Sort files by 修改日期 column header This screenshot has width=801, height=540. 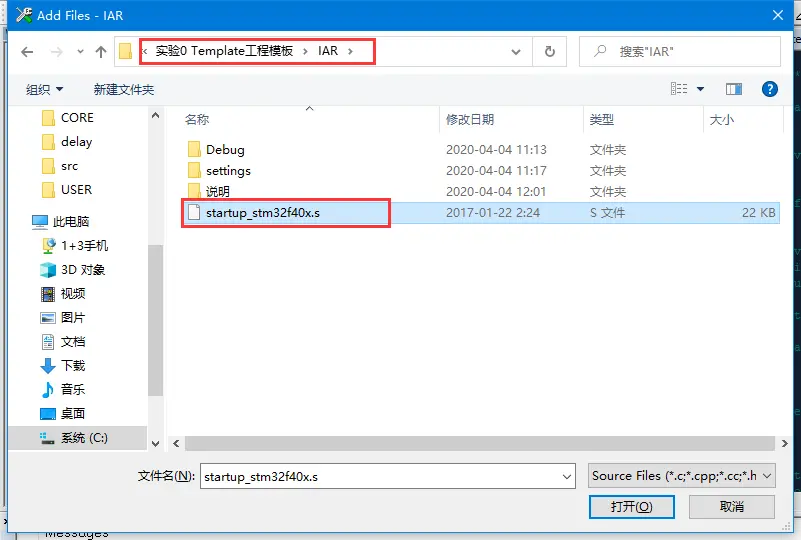pyautogui.click(x=469, y=120)
